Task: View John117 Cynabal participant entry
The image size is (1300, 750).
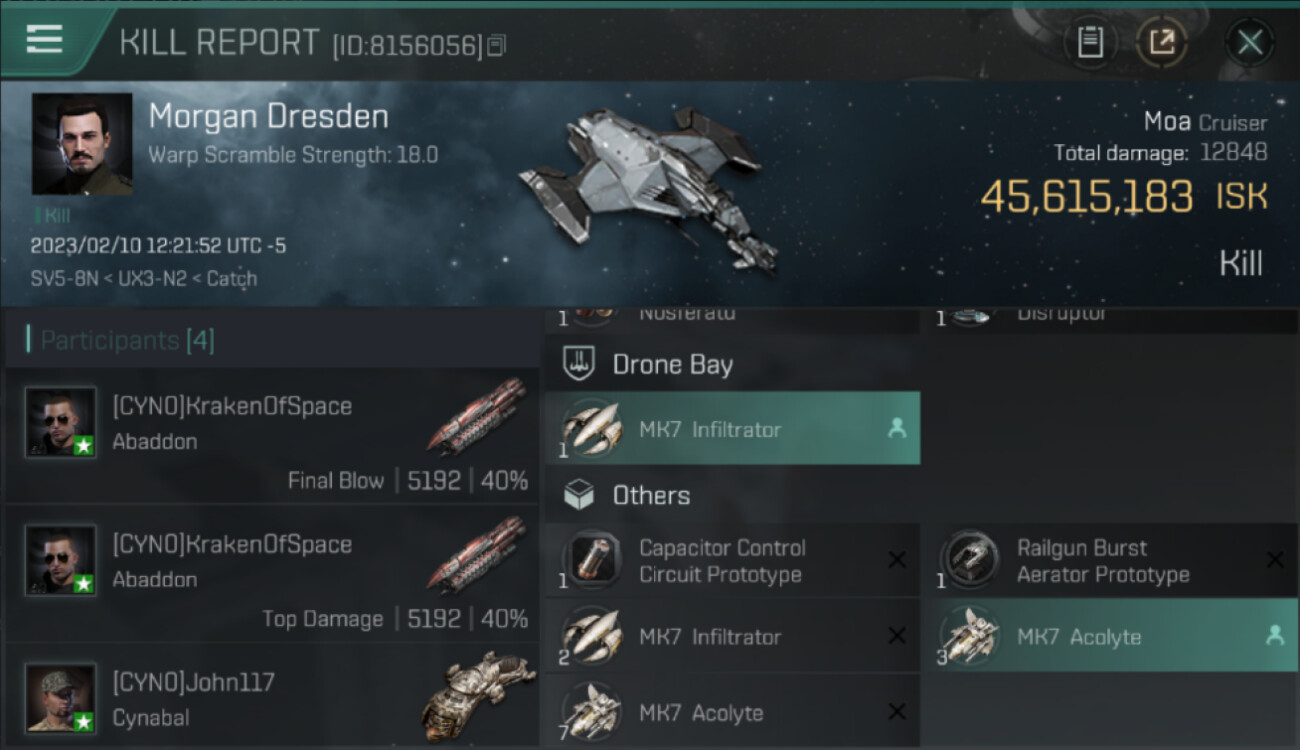Action: coord(272,697)
